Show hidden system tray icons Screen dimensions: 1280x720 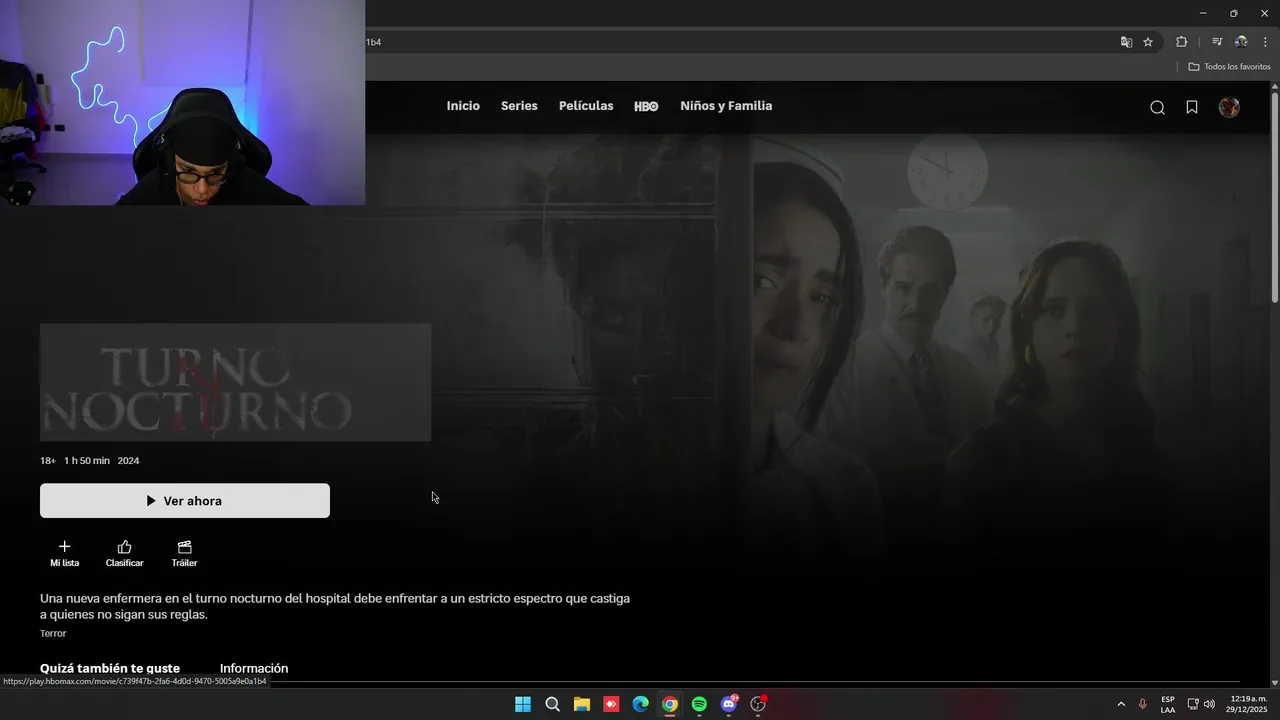click(x=1121, y=704)
